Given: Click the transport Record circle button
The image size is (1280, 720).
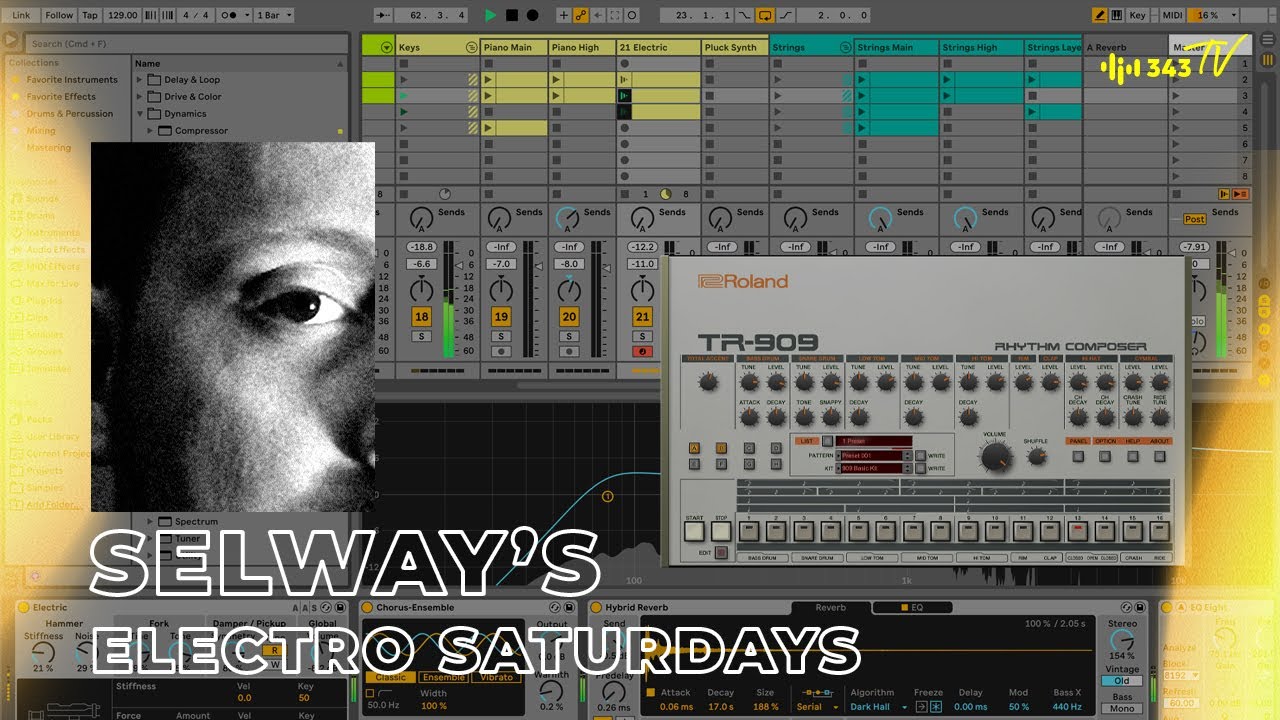Looking at the screenshot, I should click(533, 15).
